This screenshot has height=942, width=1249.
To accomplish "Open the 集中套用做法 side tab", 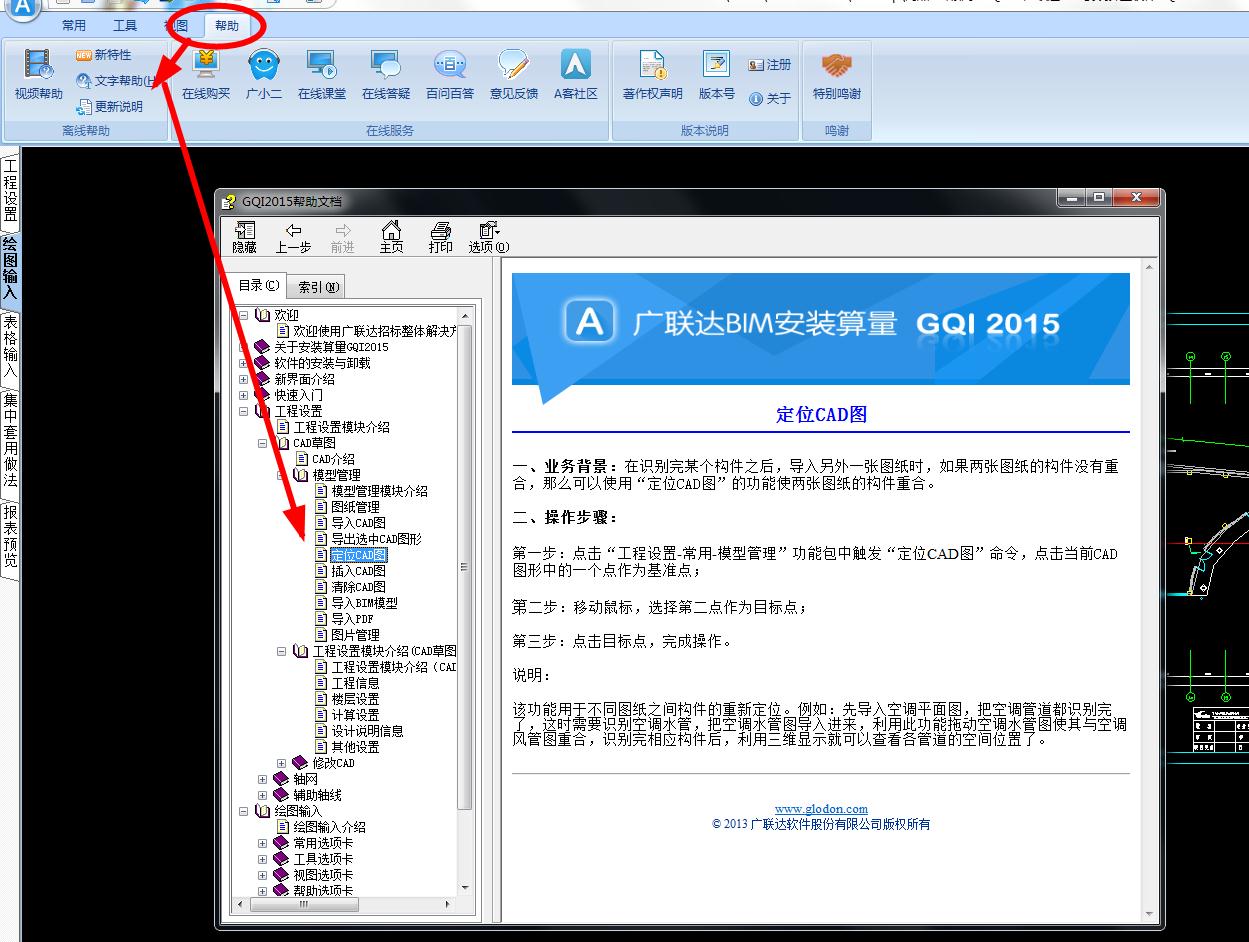I will [10, 440].
